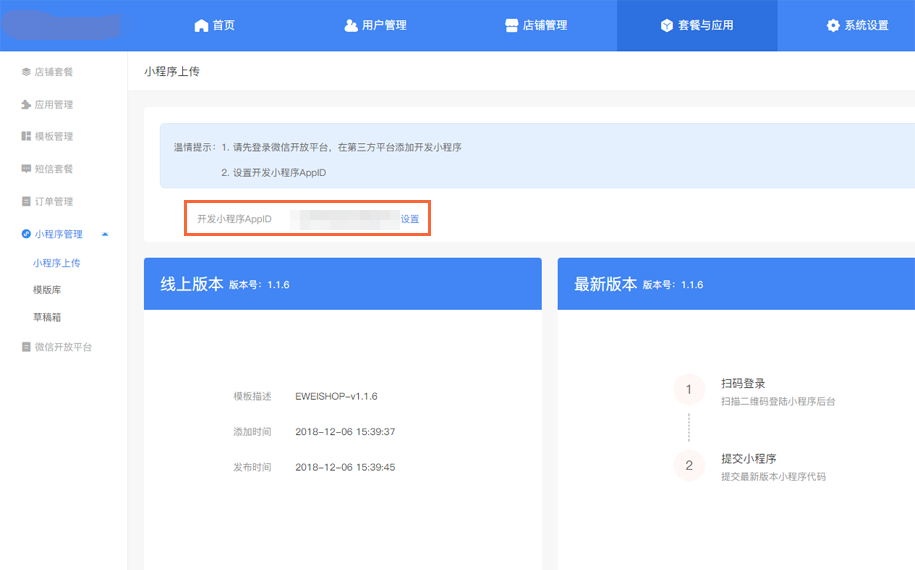
Task: Click step 1 扫码登录 circle
Action: 688,389
